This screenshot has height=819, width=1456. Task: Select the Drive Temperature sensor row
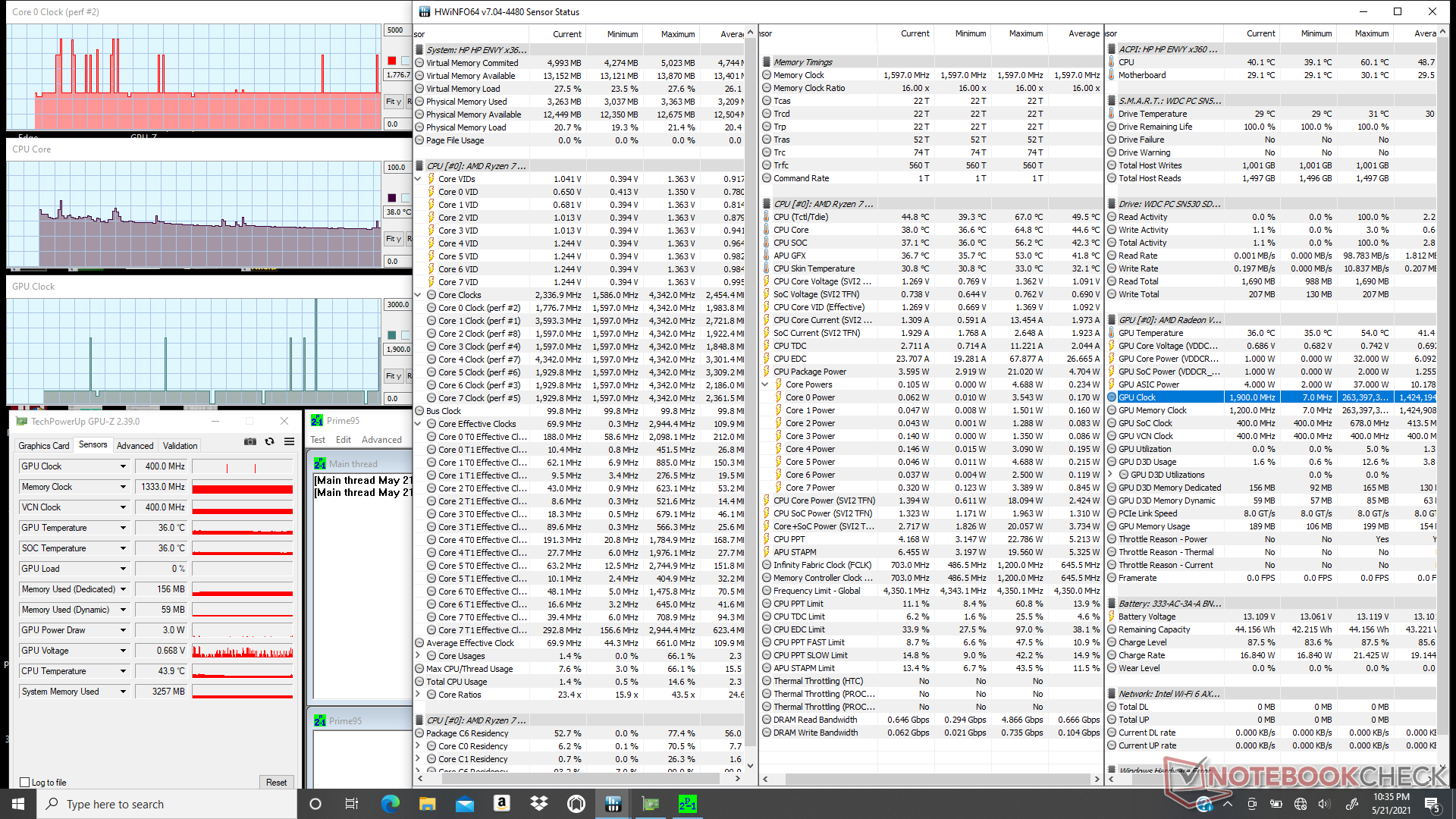(1271, 114)
